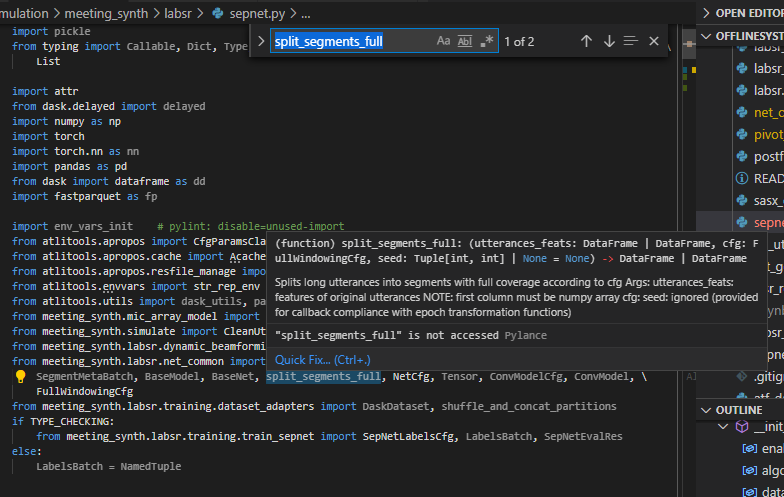Screen dimensions: 784x497
Task: Go to previous match arrow
Action: [x=586, y=41]
